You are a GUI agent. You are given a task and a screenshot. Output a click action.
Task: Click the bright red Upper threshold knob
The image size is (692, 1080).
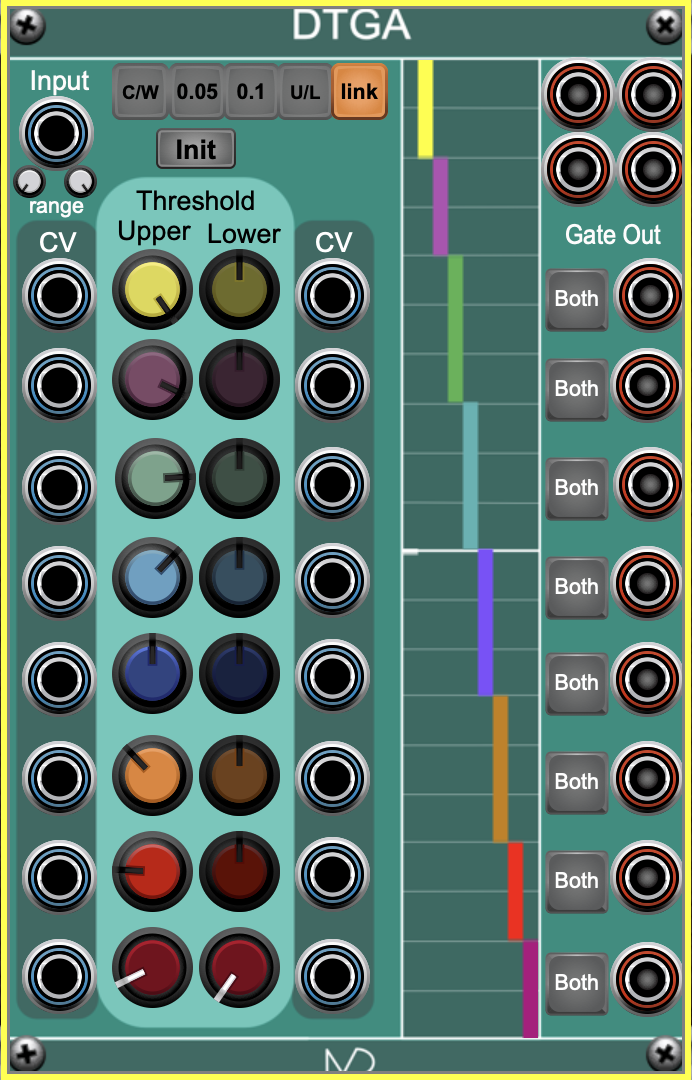point(152,871)
